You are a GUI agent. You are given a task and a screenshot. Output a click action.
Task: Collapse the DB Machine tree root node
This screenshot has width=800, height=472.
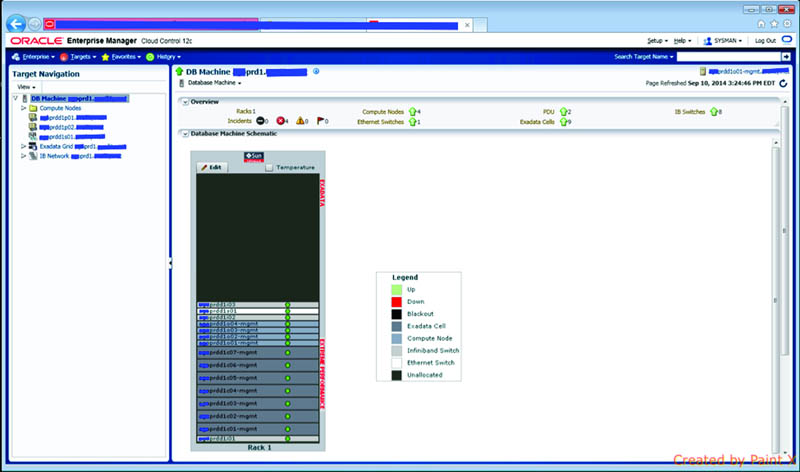[15, 98]
